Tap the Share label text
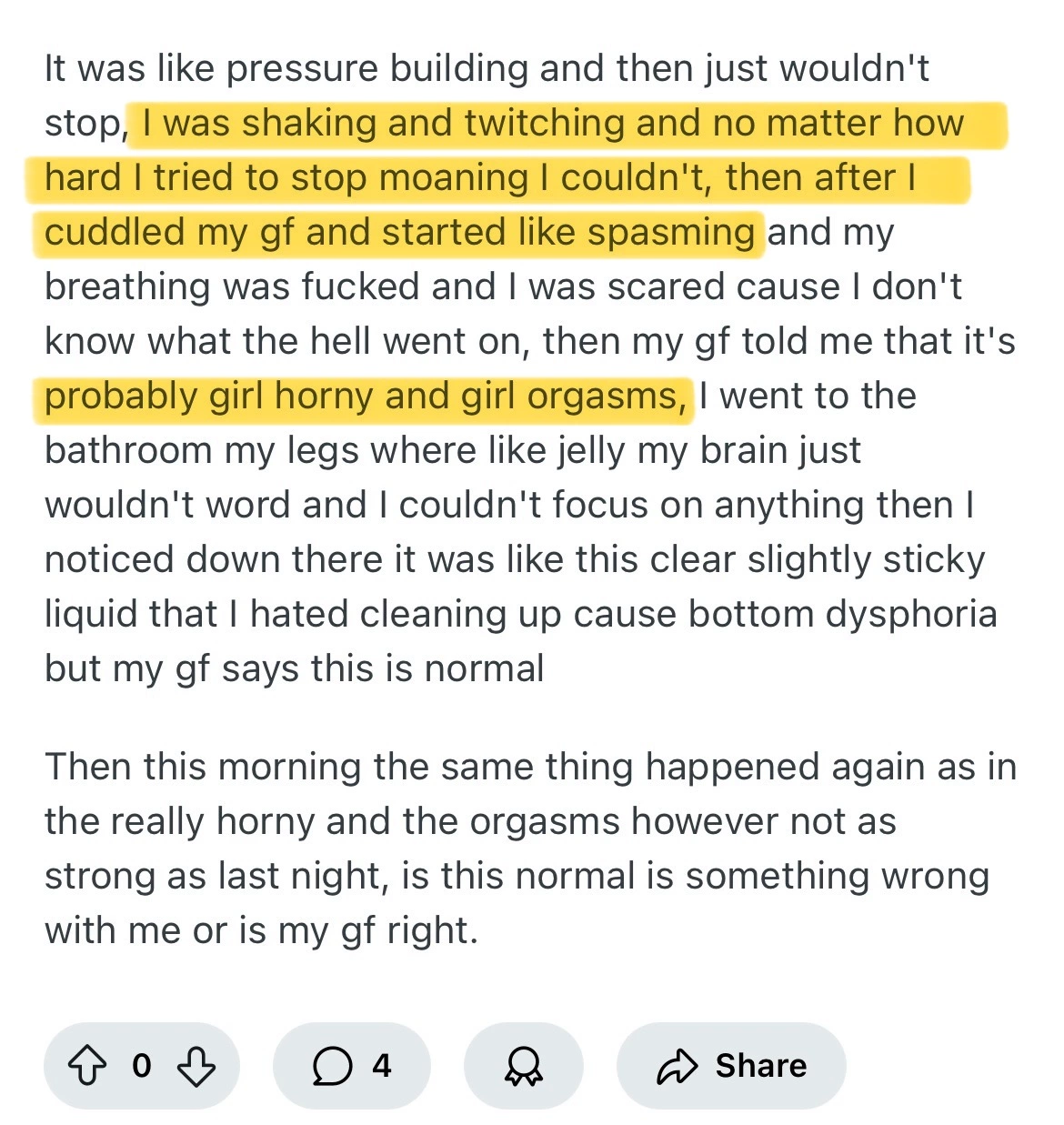 point(760,1065)
